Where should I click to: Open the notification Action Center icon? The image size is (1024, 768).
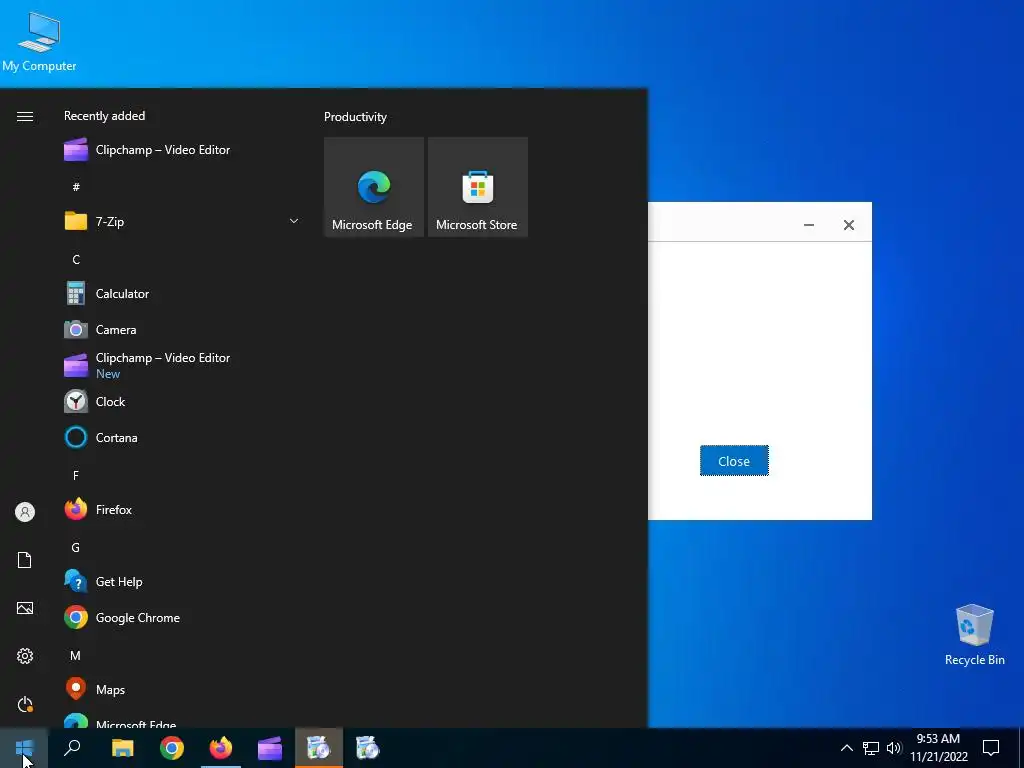(x=991, y=748)
